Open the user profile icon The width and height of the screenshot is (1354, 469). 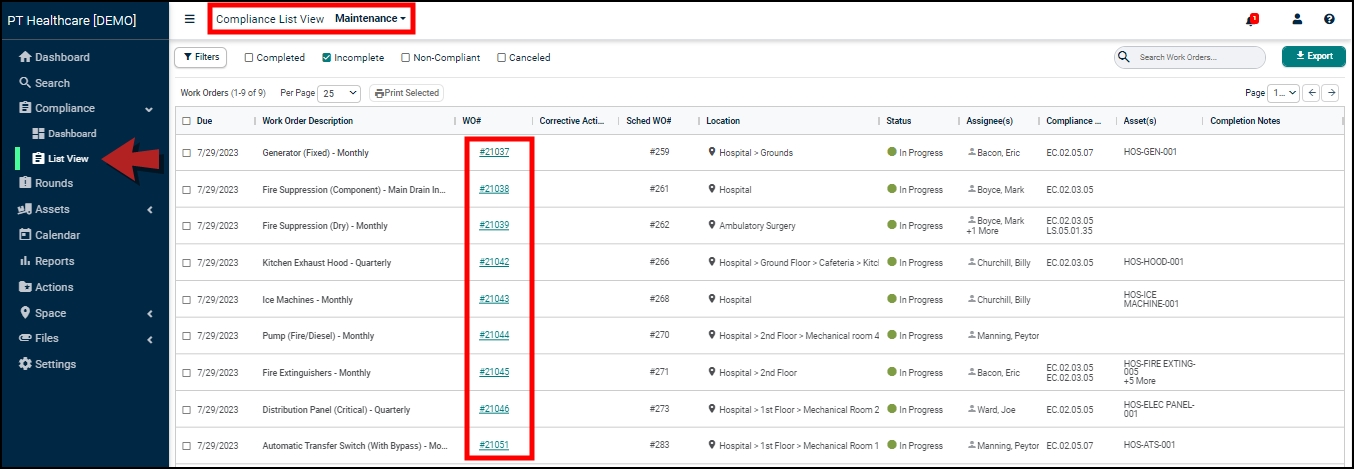(x=1298, y=19)
